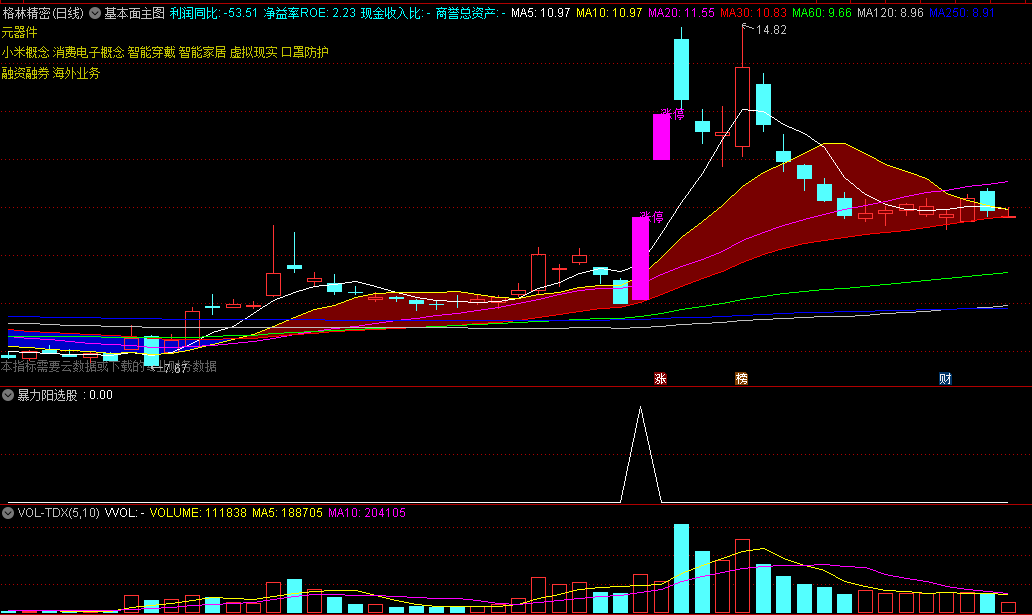The height and width of the screenshot is (615, 1032).
Task: Click the 榜 event marker icon
Action: click(741, 379)
